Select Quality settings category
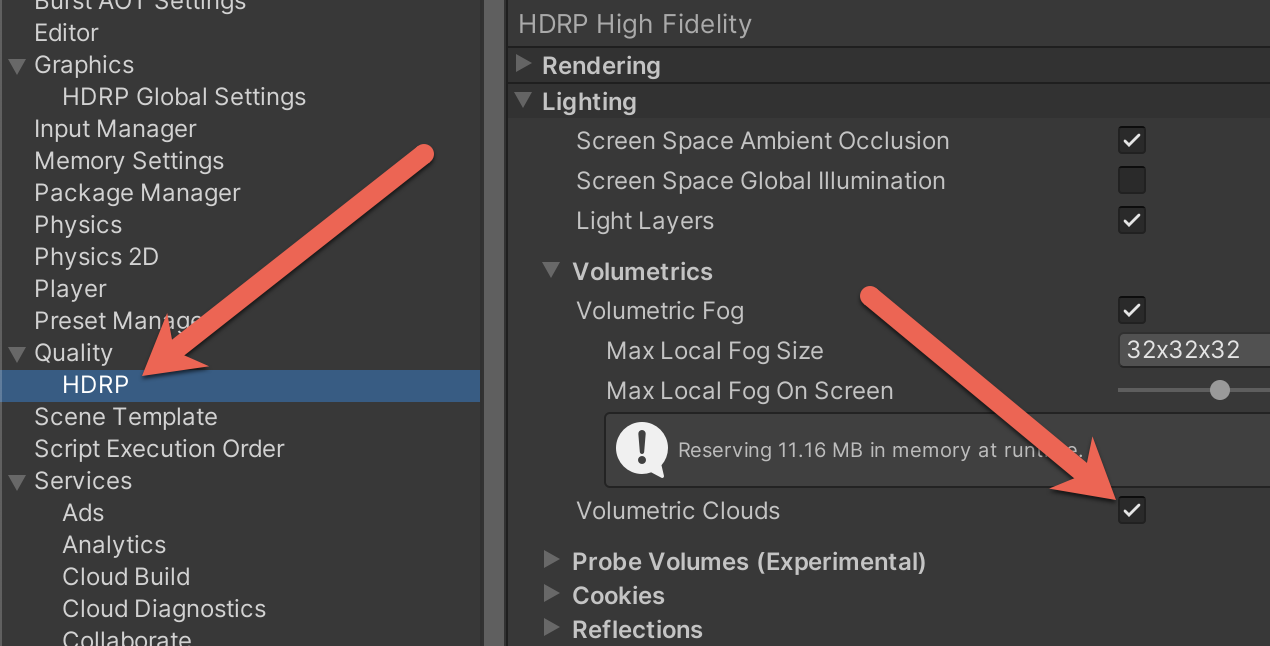The width and height of the screenshot is (1270, 646). click(73, 353)
